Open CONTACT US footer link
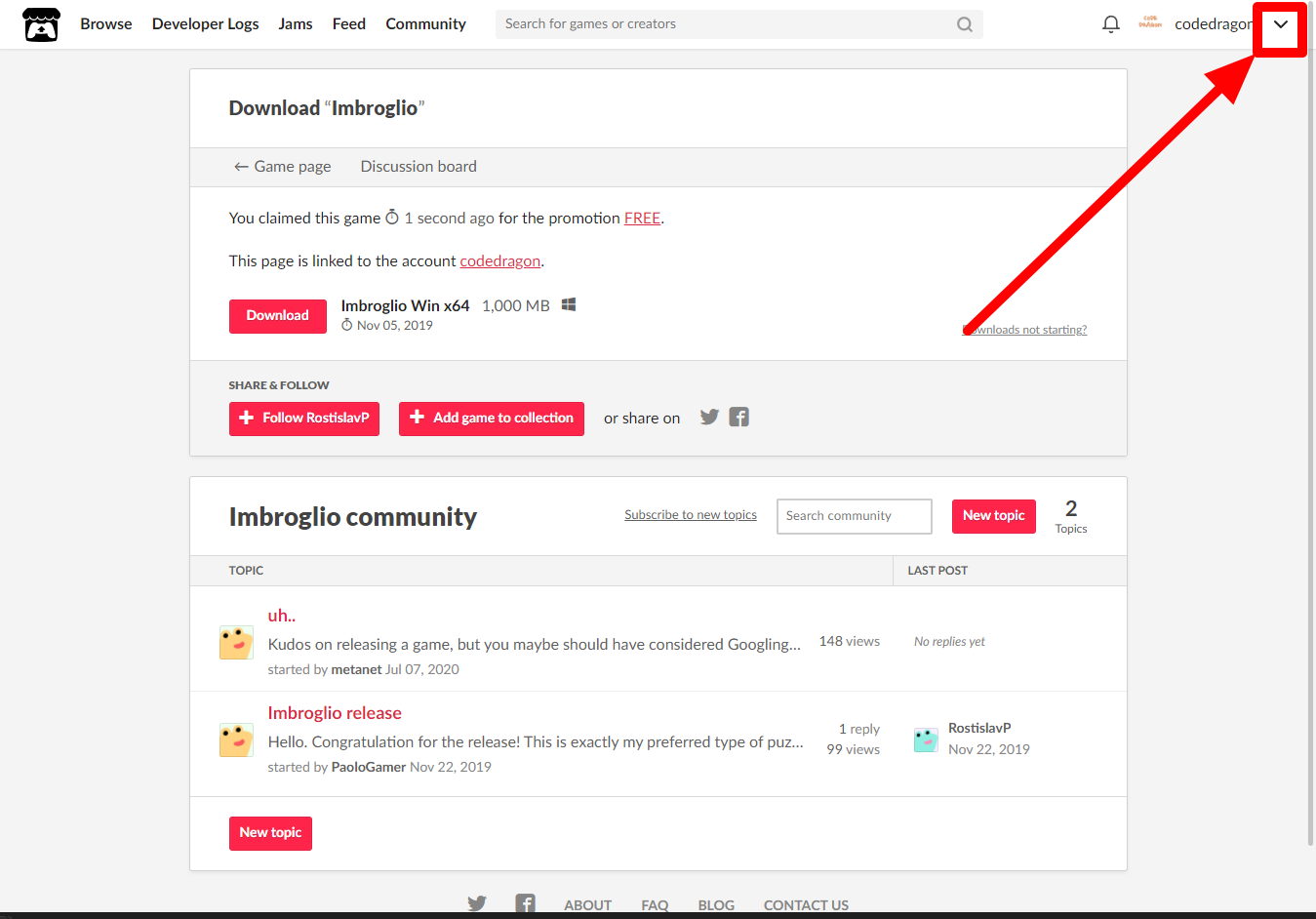 (806, 905)
